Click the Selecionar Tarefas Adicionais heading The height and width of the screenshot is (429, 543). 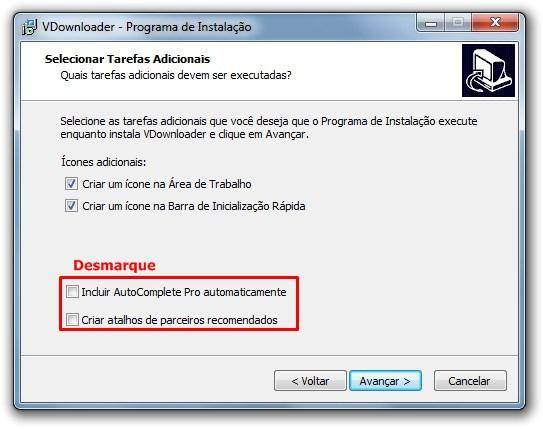(x=127, y=59)
